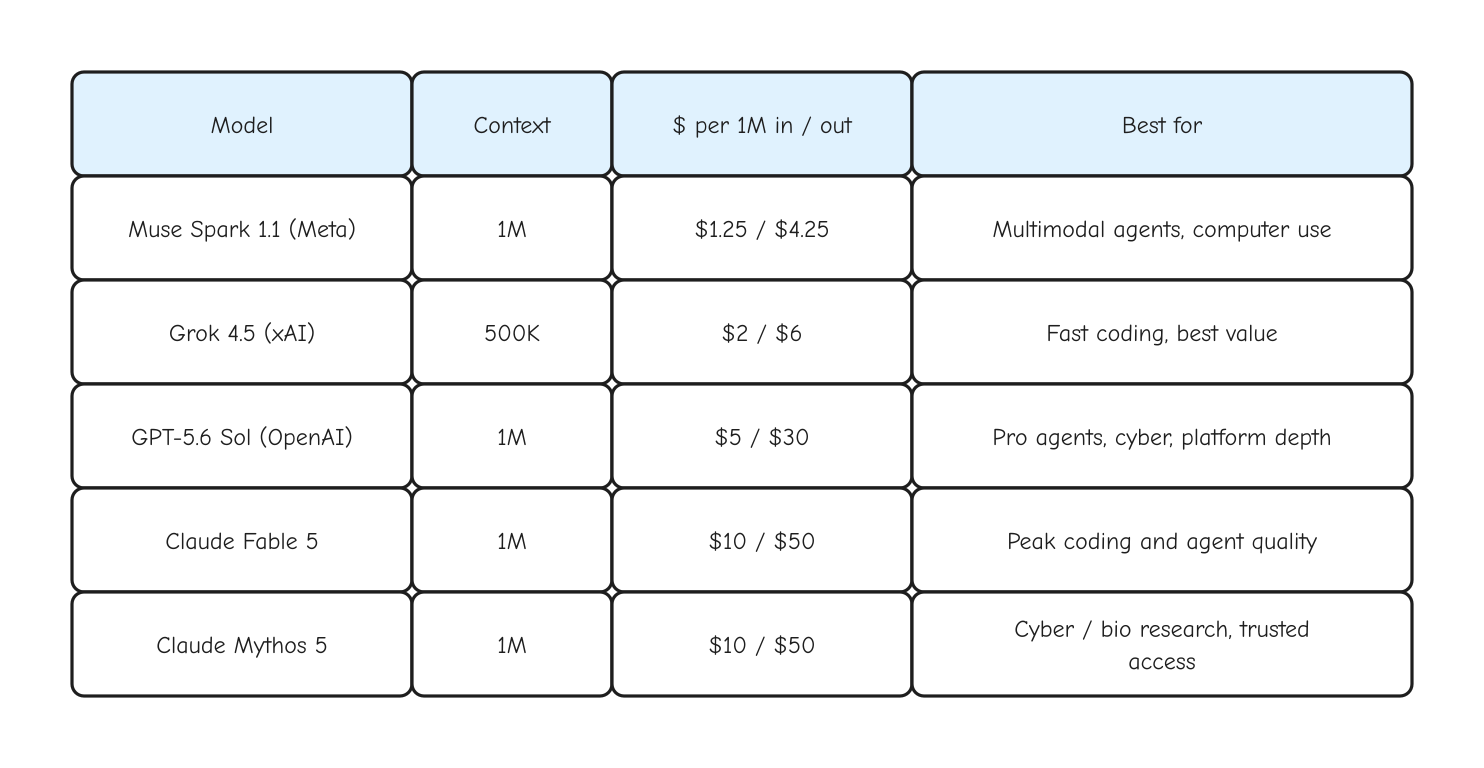This screenshot has width=1484, height=768.
Task: Click the GPT-5.6 Sol (OpenAI) cell
Action: coord(242,436)
